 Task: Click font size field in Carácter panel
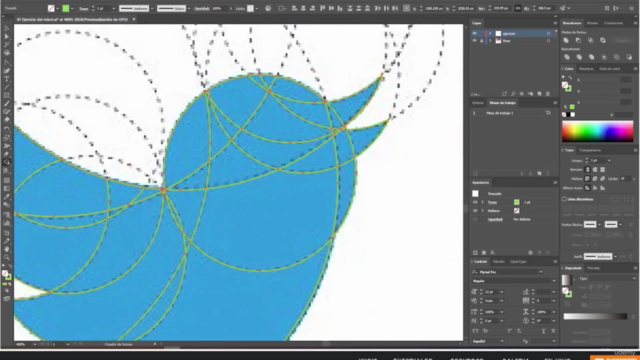click(x=493, y=292)
